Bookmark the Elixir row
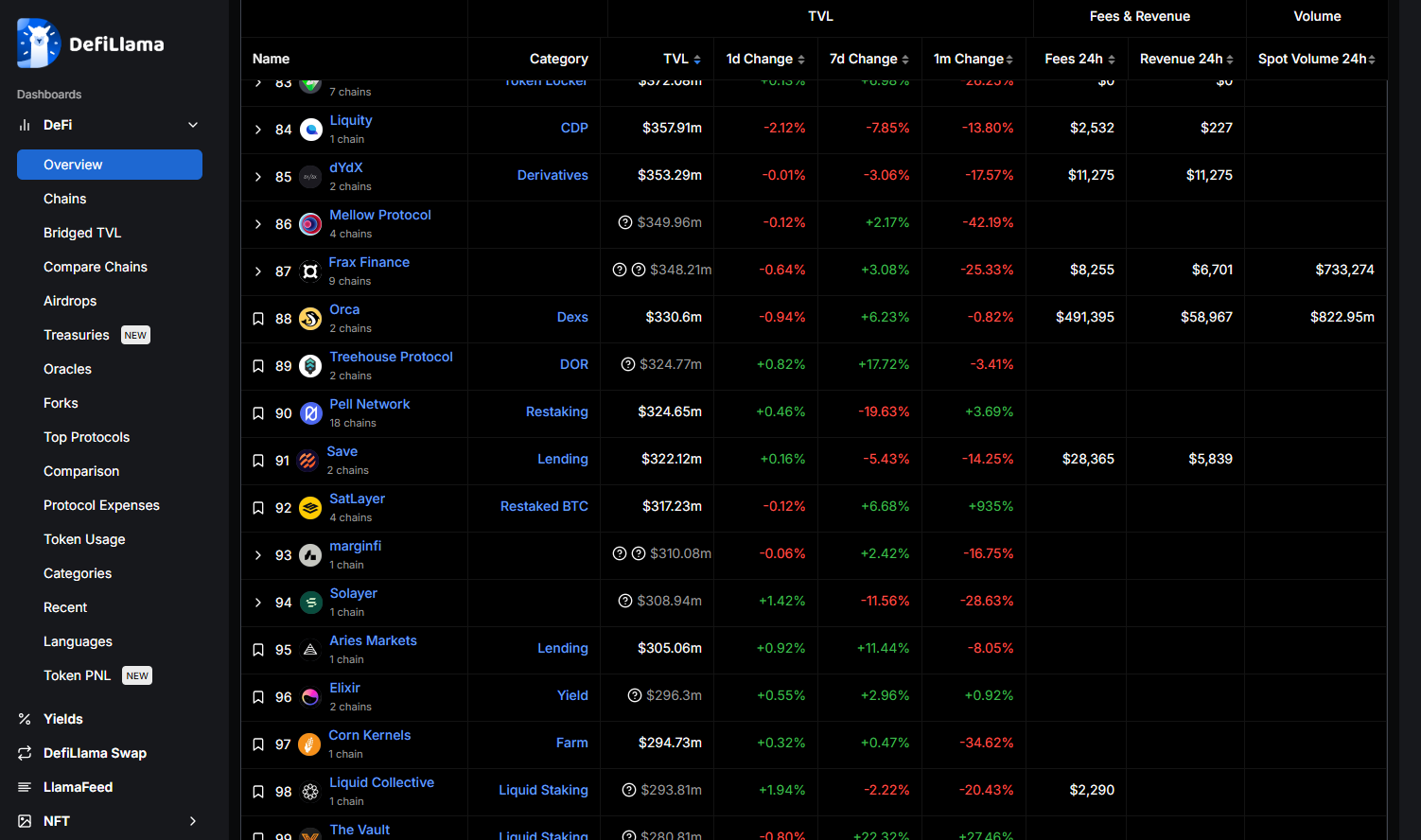This screenshot has height=840, width=1421. [x=258, y=697]
